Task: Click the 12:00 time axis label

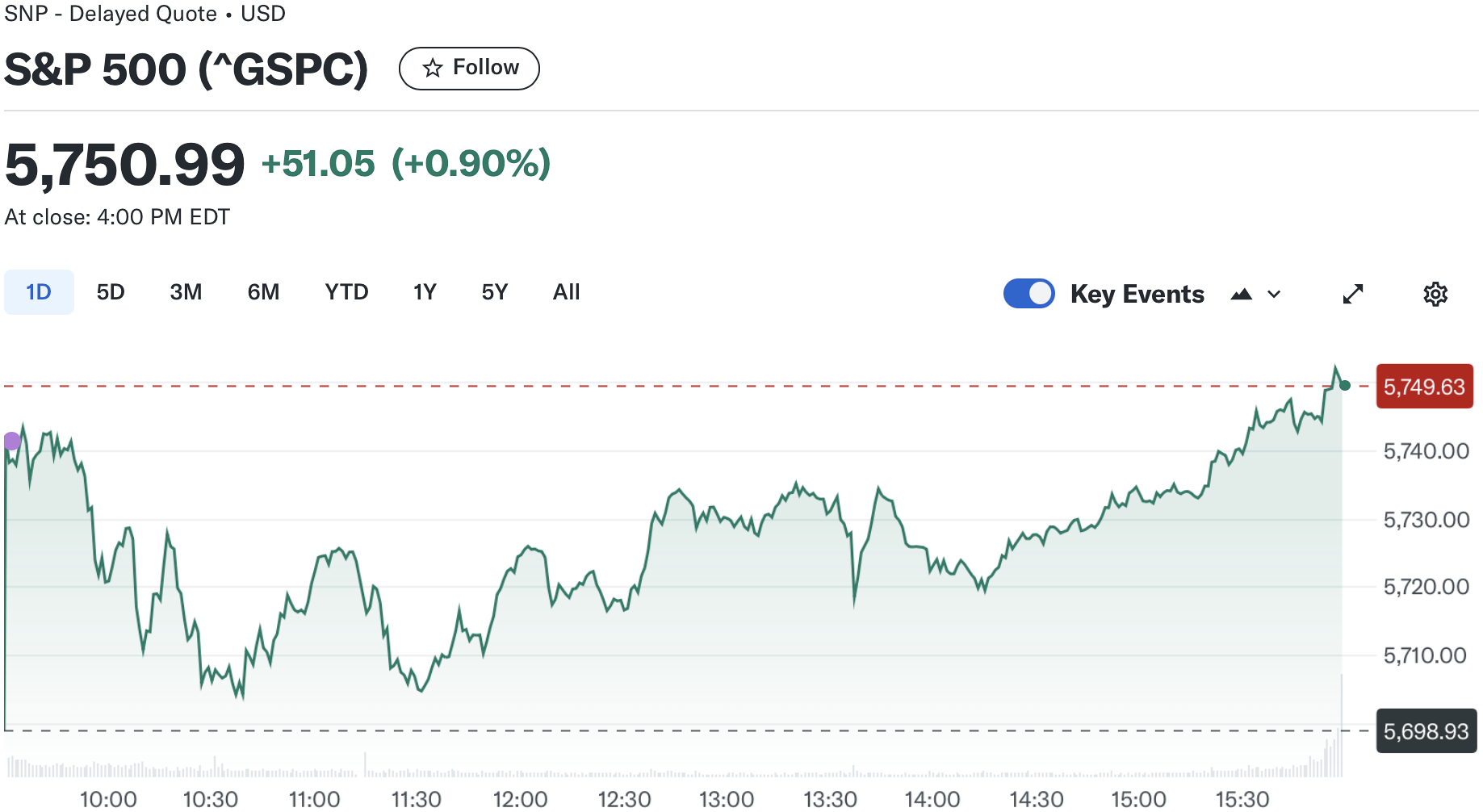Action: click(520, 799)
